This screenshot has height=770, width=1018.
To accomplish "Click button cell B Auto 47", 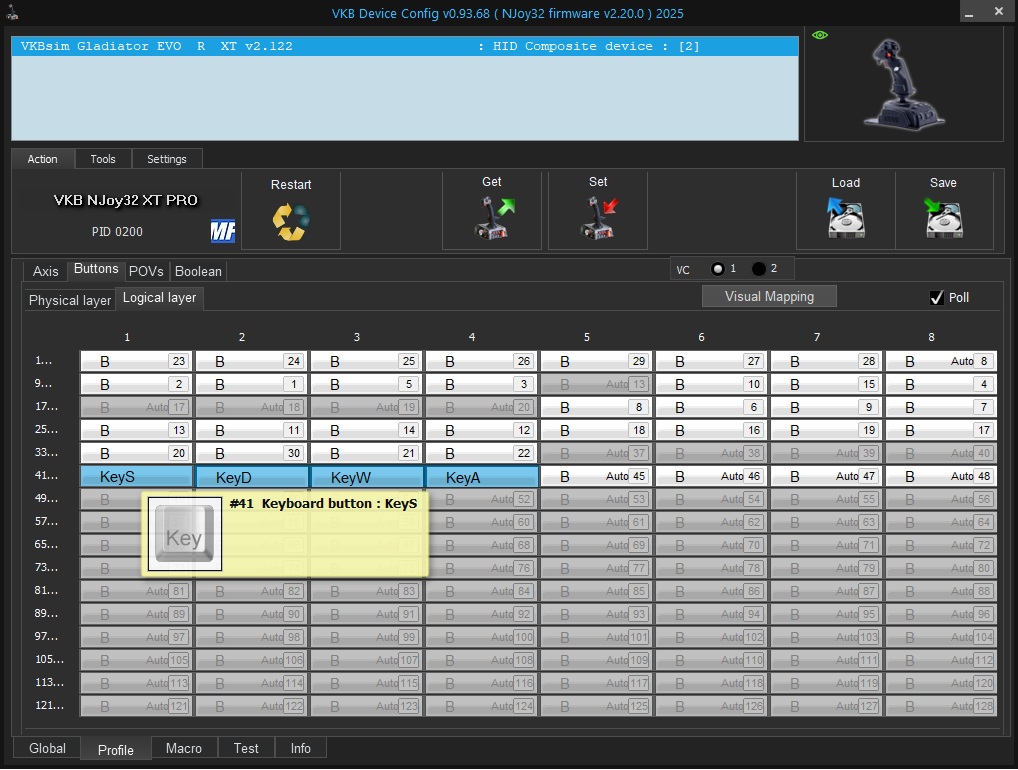I will coord(826,476).
